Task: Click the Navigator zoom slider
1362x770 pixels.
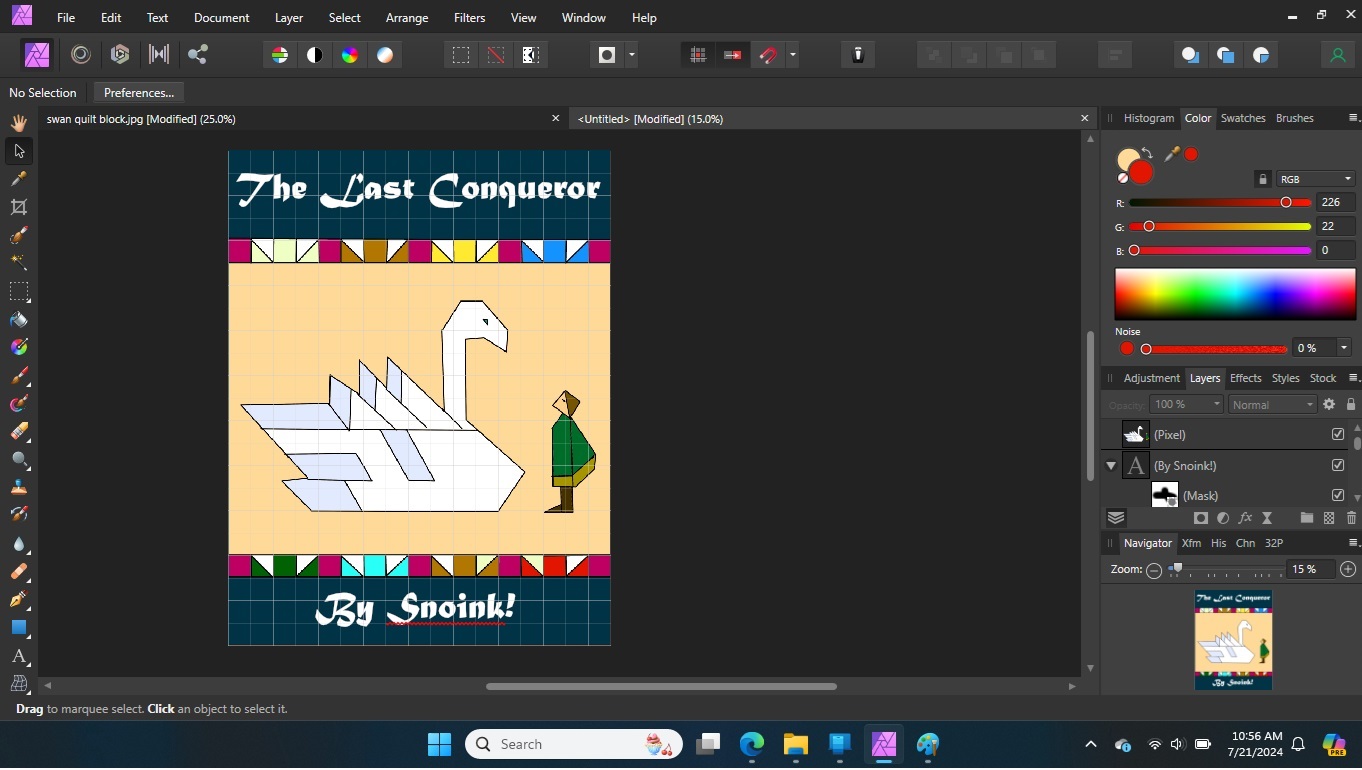Action: [x=1226, y=569]
